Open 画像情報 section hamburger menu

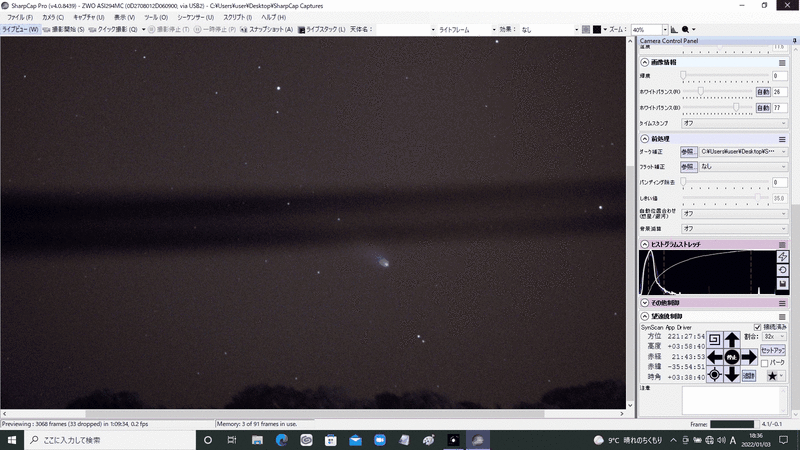(x=782, y=62)
